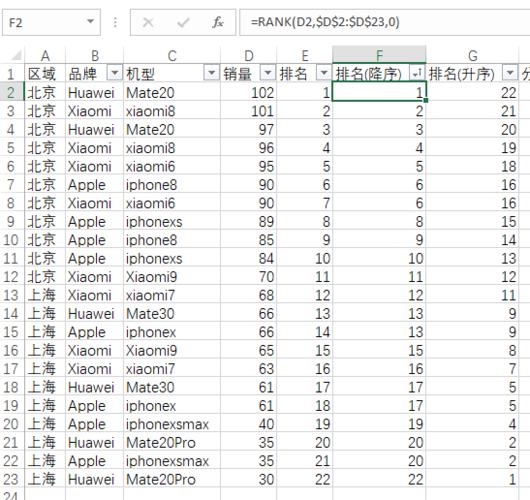530x500 pixels.
Task: Open filter dropdown for 销量 column
Action: 268,73
